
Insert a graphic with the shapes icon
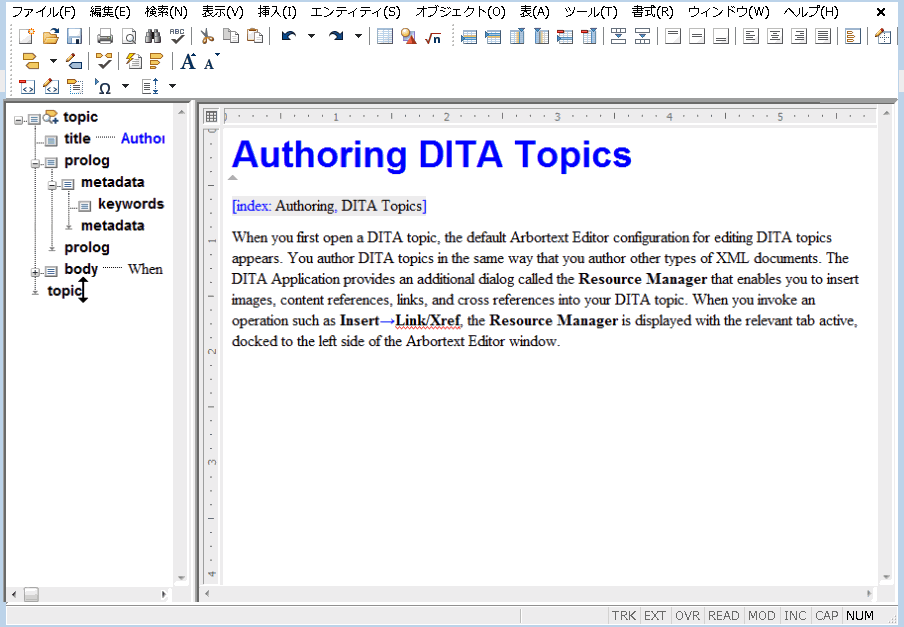(409, 36)
